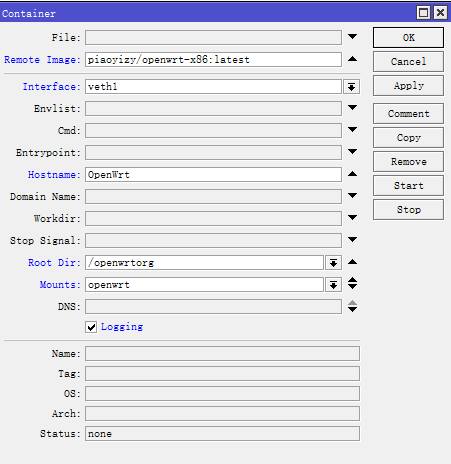Expand the File field arrow
Viewport: 451px width, 464px height.
pyautogui.click(x=352, y=37)
